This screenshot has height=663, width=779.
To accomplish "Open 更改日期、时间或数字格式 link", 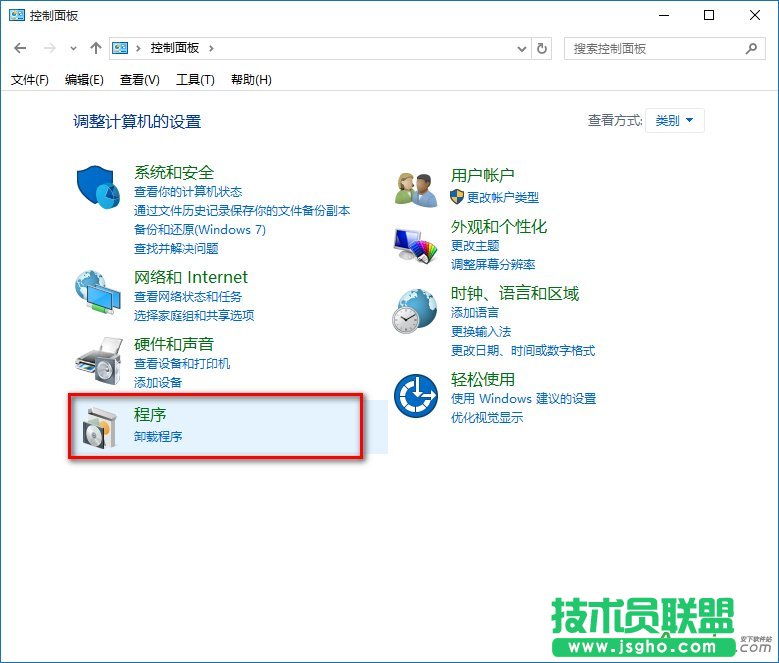I will tap(523, 351).
